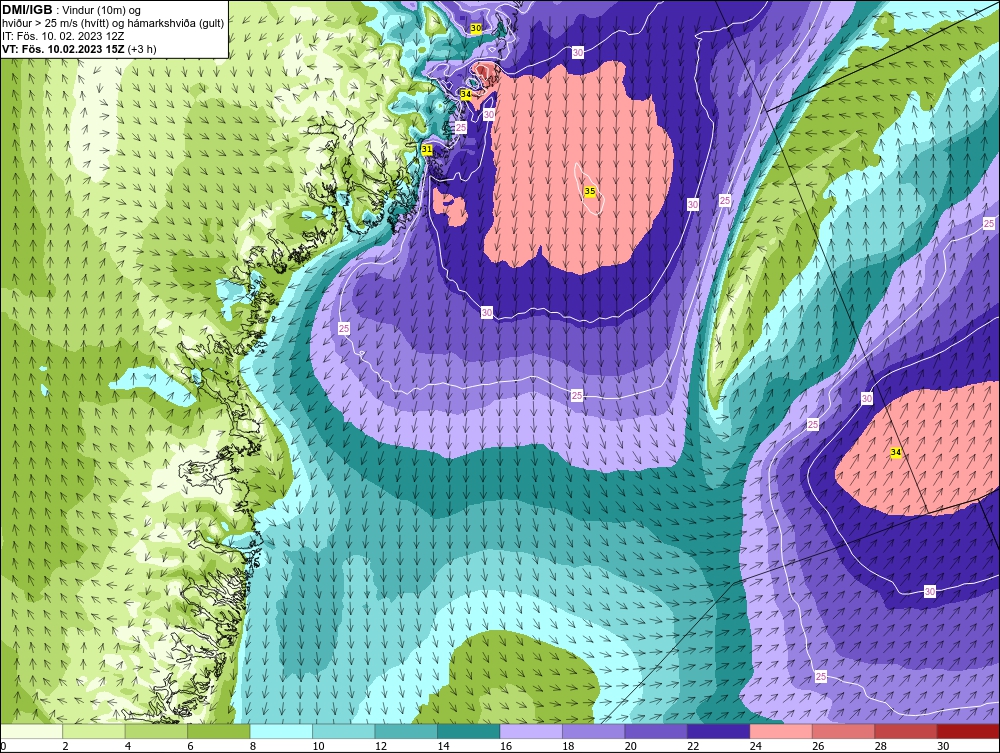1000x753 pixels.
Task: Select the "VT: Fös. 10.02.2023 15Z (+3 h)" line
Action: 79,48
